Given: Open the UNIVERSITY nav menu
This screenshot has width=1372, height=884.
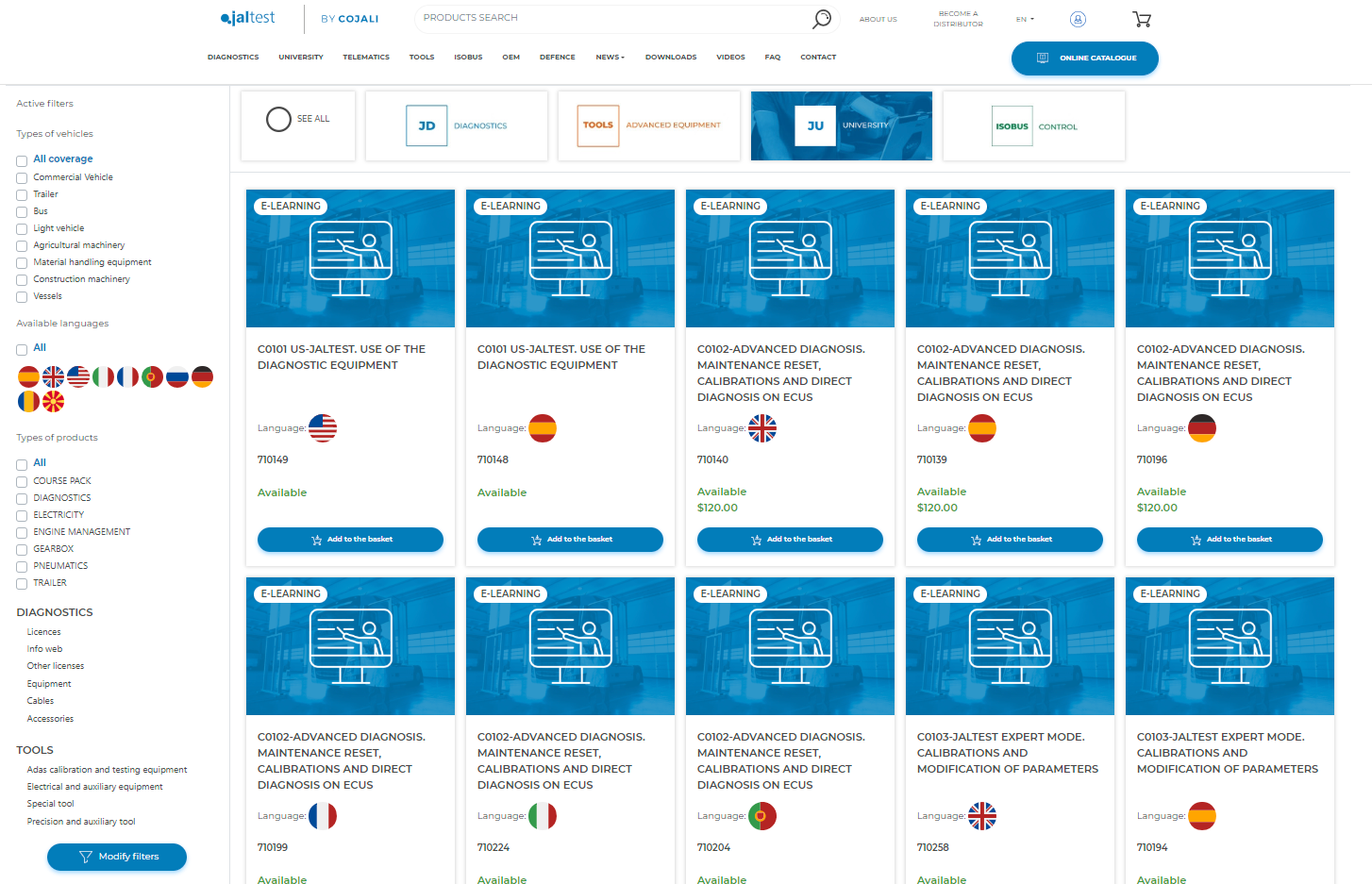Looking at the screenshot, I should (301, 58).
